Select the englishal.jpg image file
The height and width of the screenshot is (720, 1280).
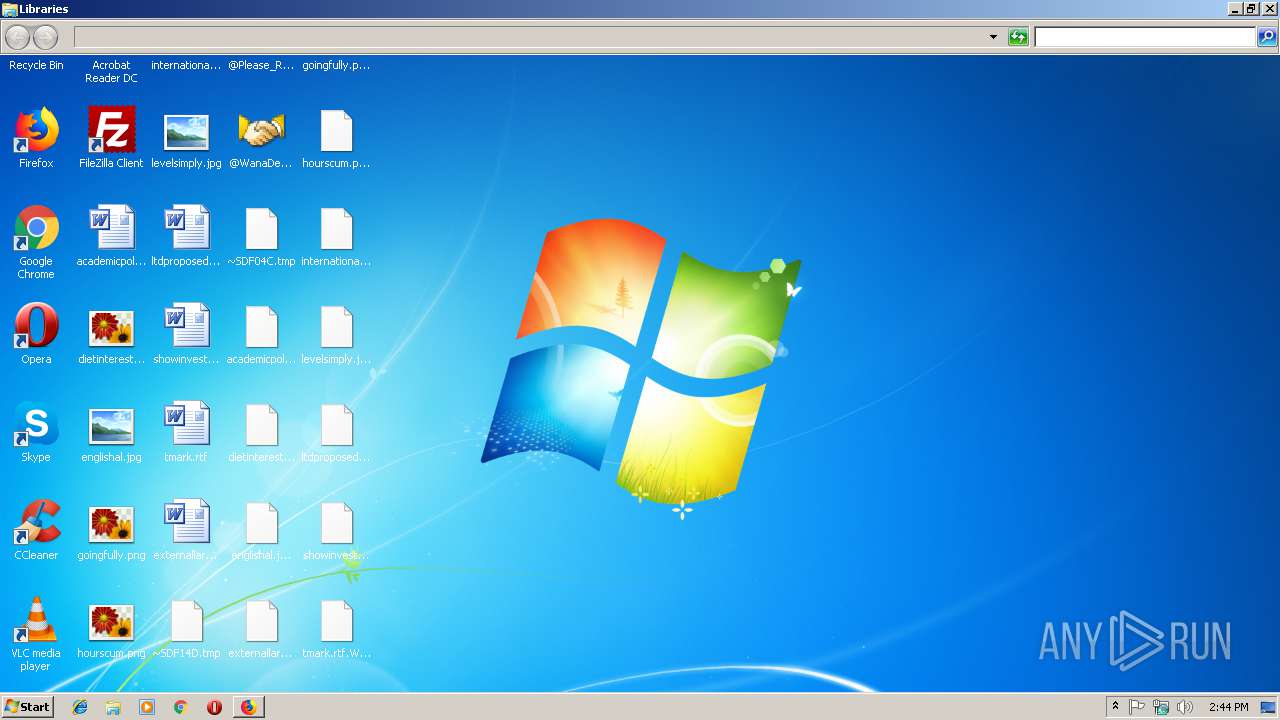[111, 425]
